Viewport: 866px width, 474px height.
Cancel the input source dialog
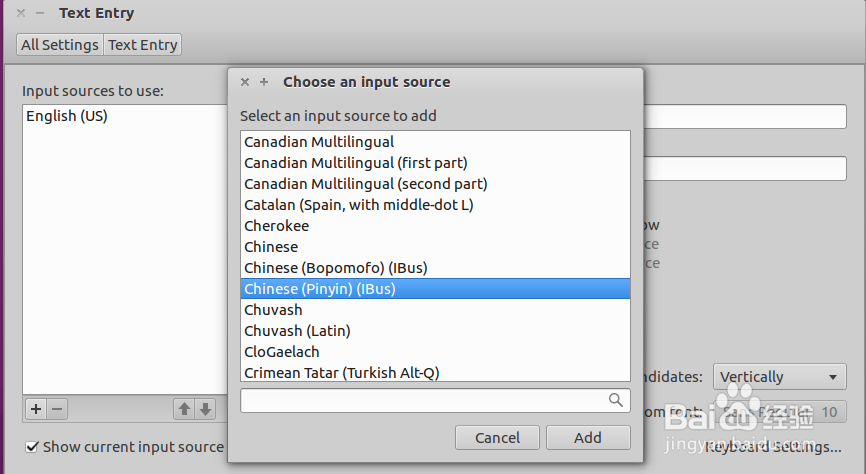tap(497, 437)
